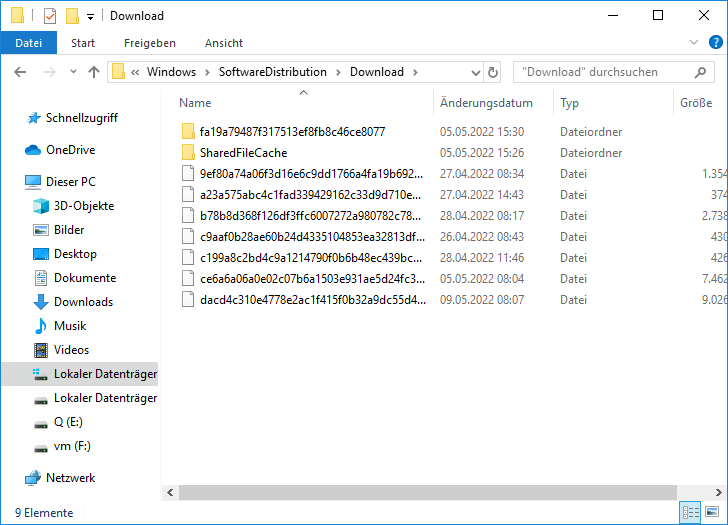Switch to Details view icon
The width and height of the screenshot is (728, 525).
690,512
